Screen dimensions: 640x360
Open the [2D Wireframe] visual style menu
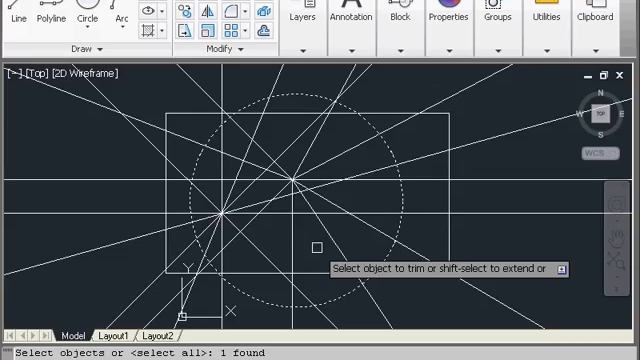pos(85,73)
